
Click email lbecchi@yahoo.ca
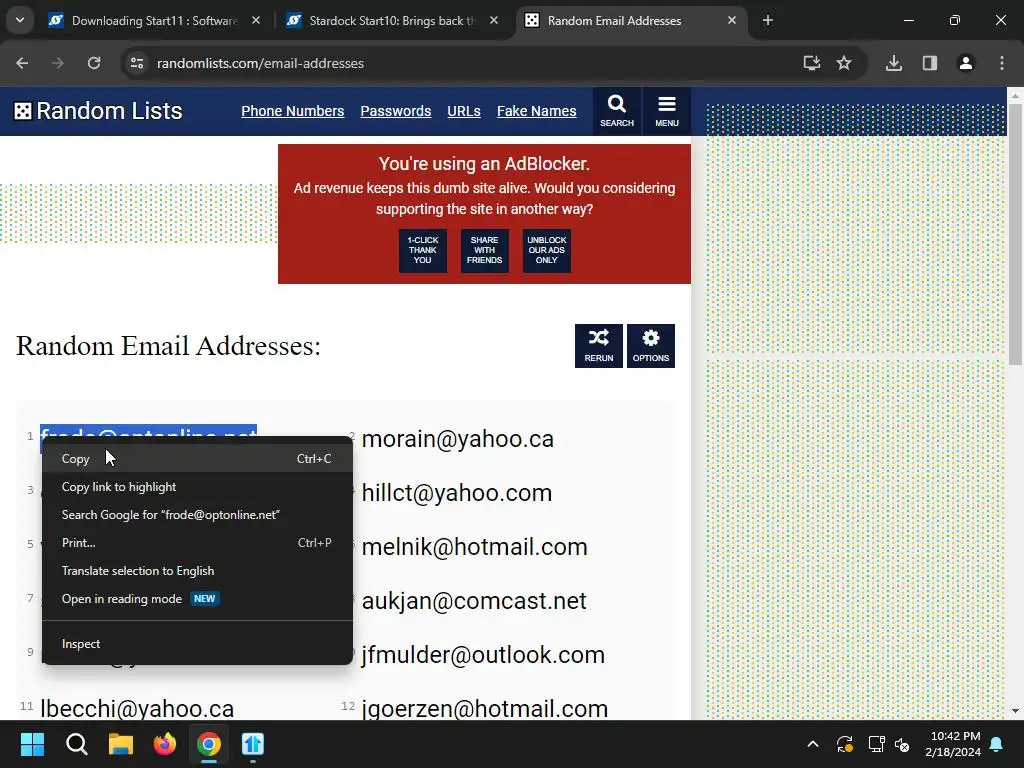137,709
